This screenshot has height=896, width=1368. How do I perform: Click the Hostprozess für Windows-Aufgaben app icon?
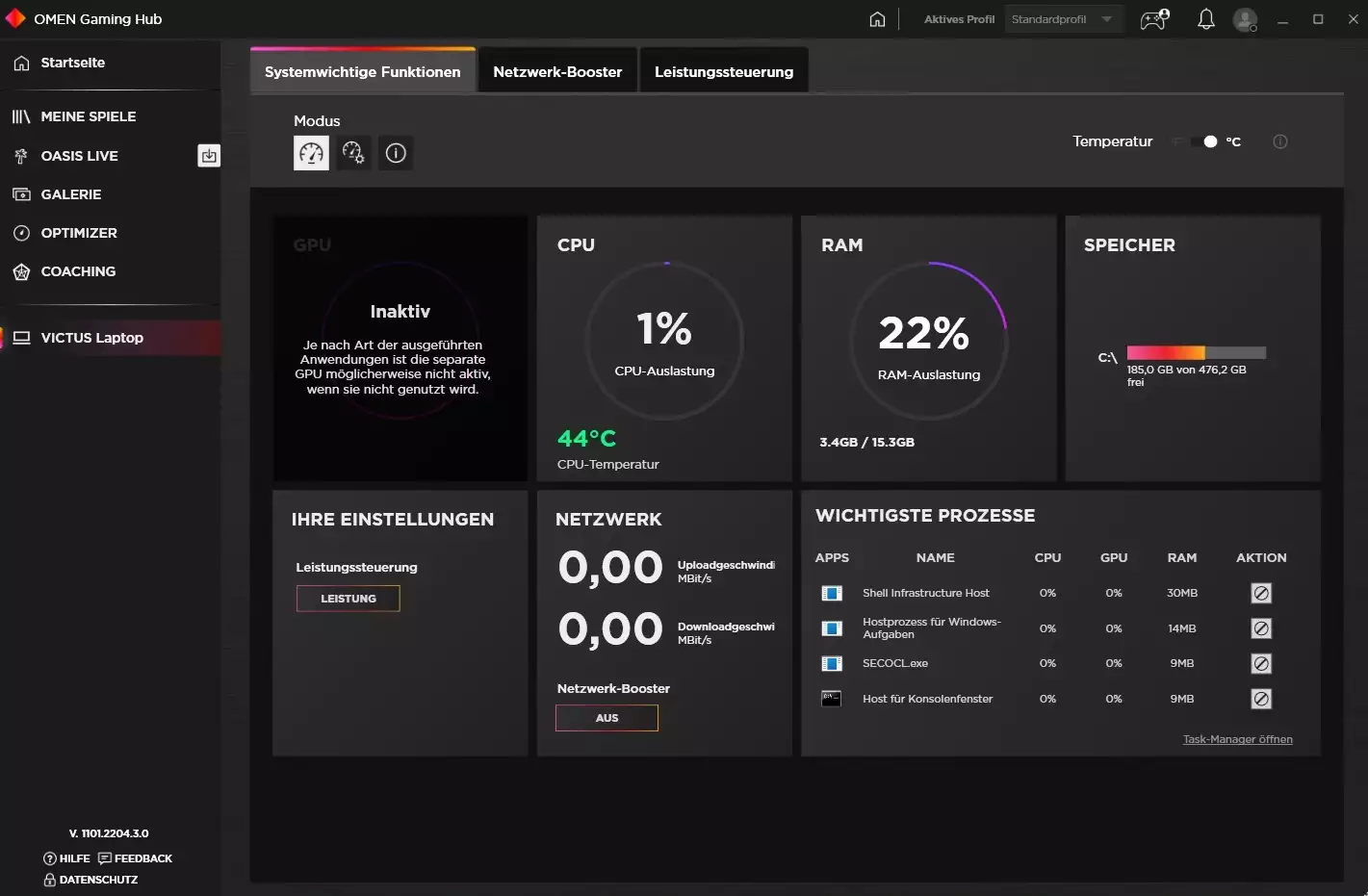tap(832, 628)
